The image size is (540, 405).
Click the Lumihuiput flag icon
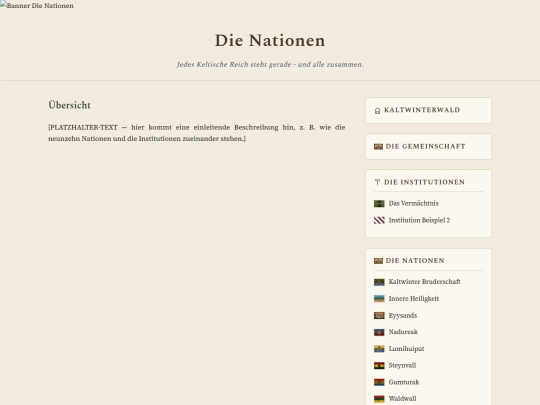pyautogui.click(x=379, y=349)
